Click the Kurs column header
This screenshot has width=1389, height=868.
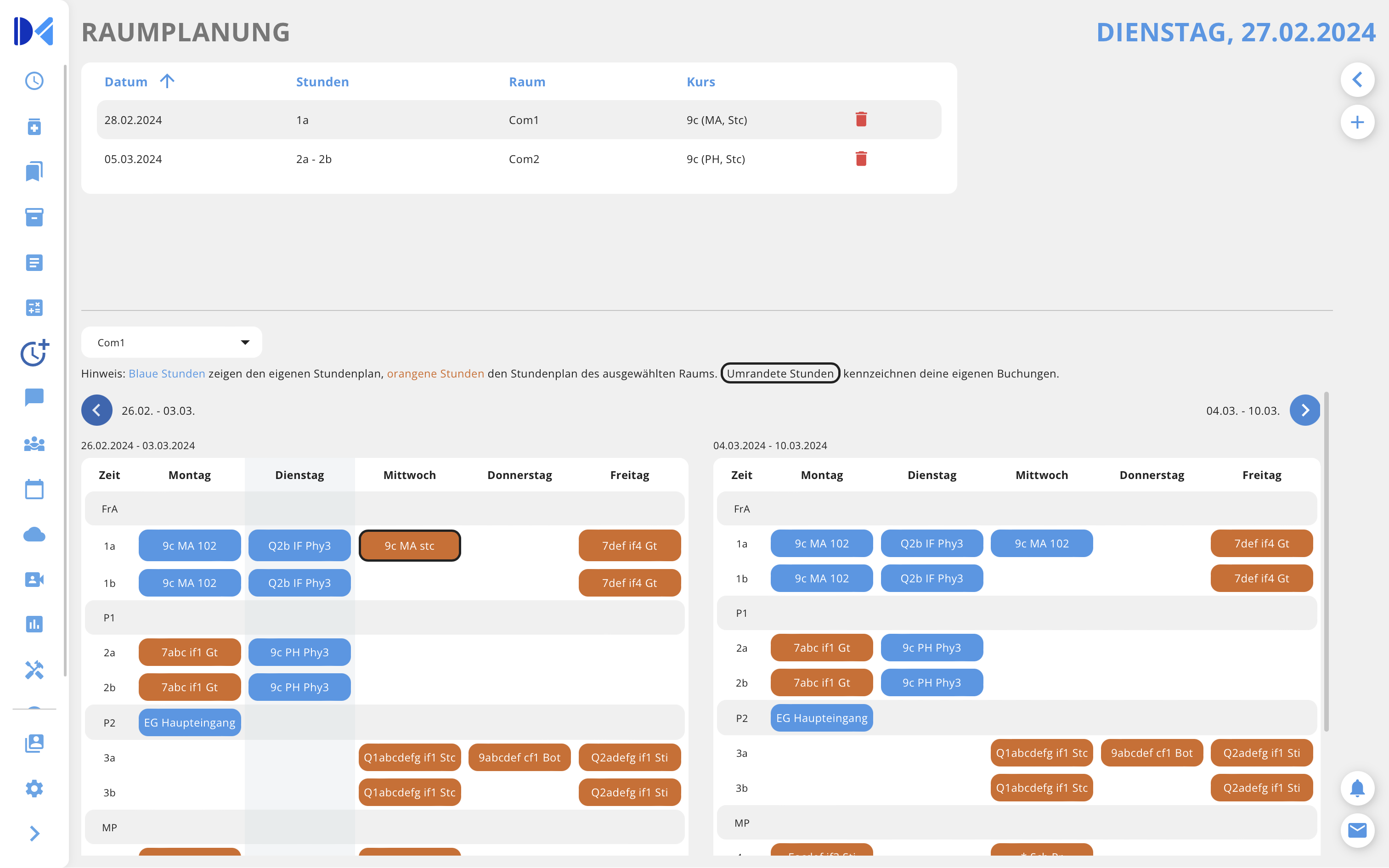click(700, 82)
